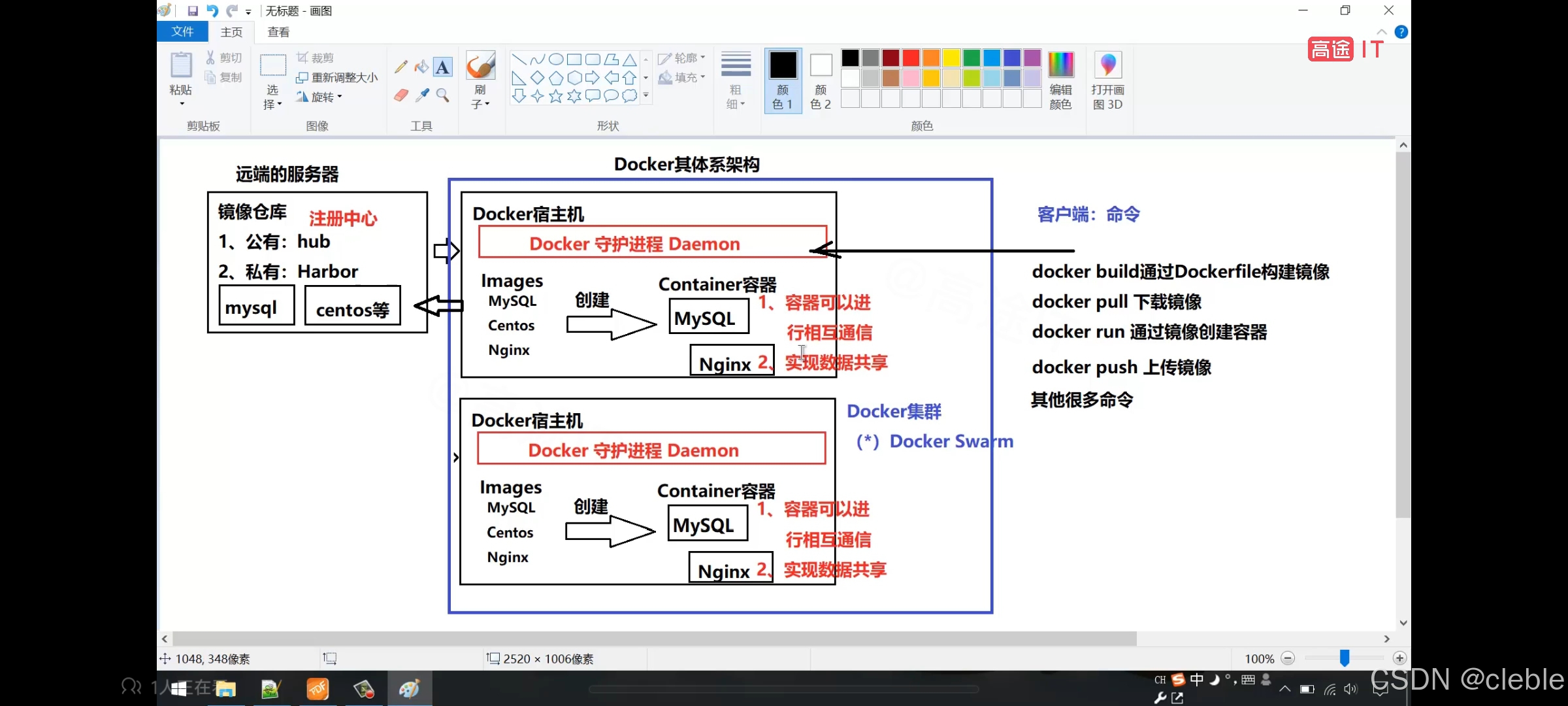
Task: Select the Eraser tool
Action: coord(401,95)
